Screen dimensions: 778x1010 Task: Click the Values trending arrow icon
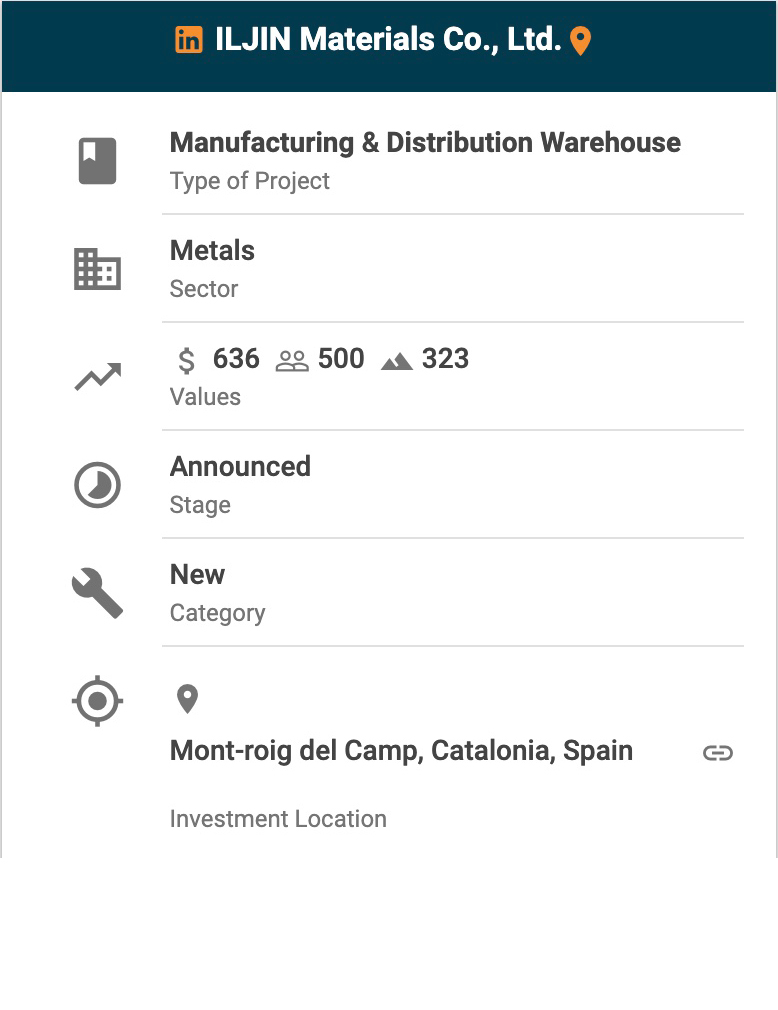coord(98,377)
